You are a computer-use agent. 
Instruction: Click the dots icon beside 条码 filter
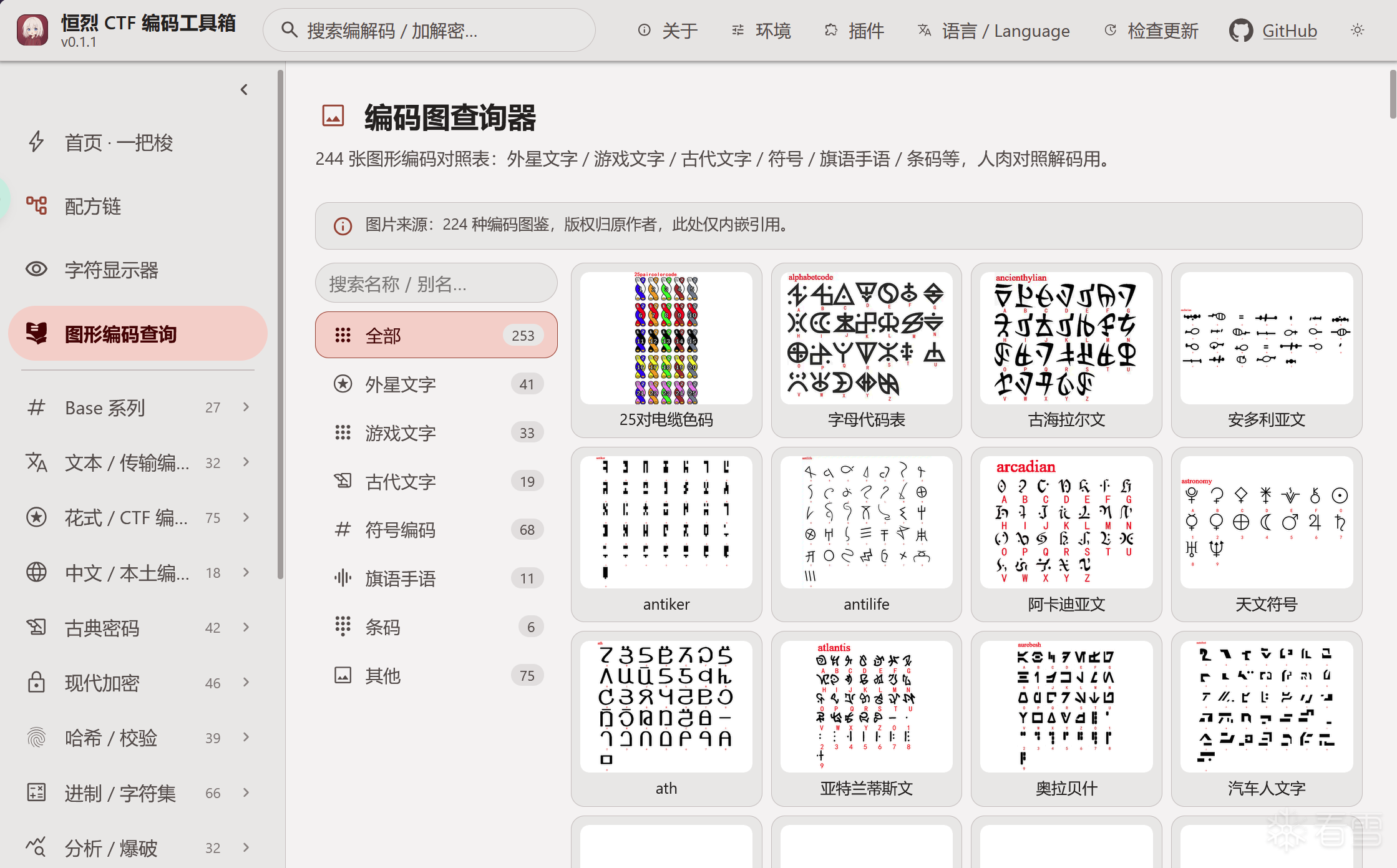(x=343, y=626)
